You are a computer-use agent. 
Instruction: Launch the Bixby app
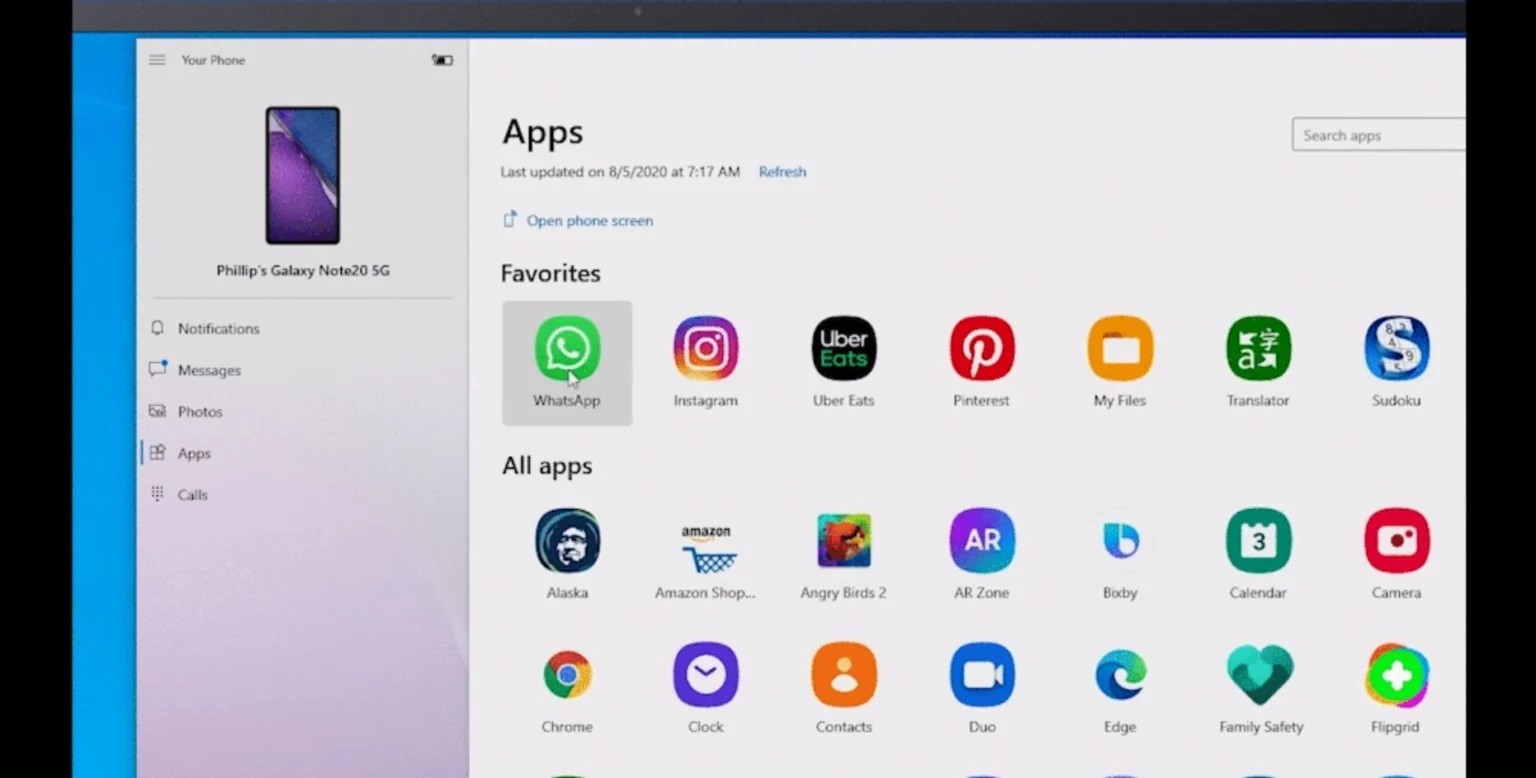(1120, 540)
